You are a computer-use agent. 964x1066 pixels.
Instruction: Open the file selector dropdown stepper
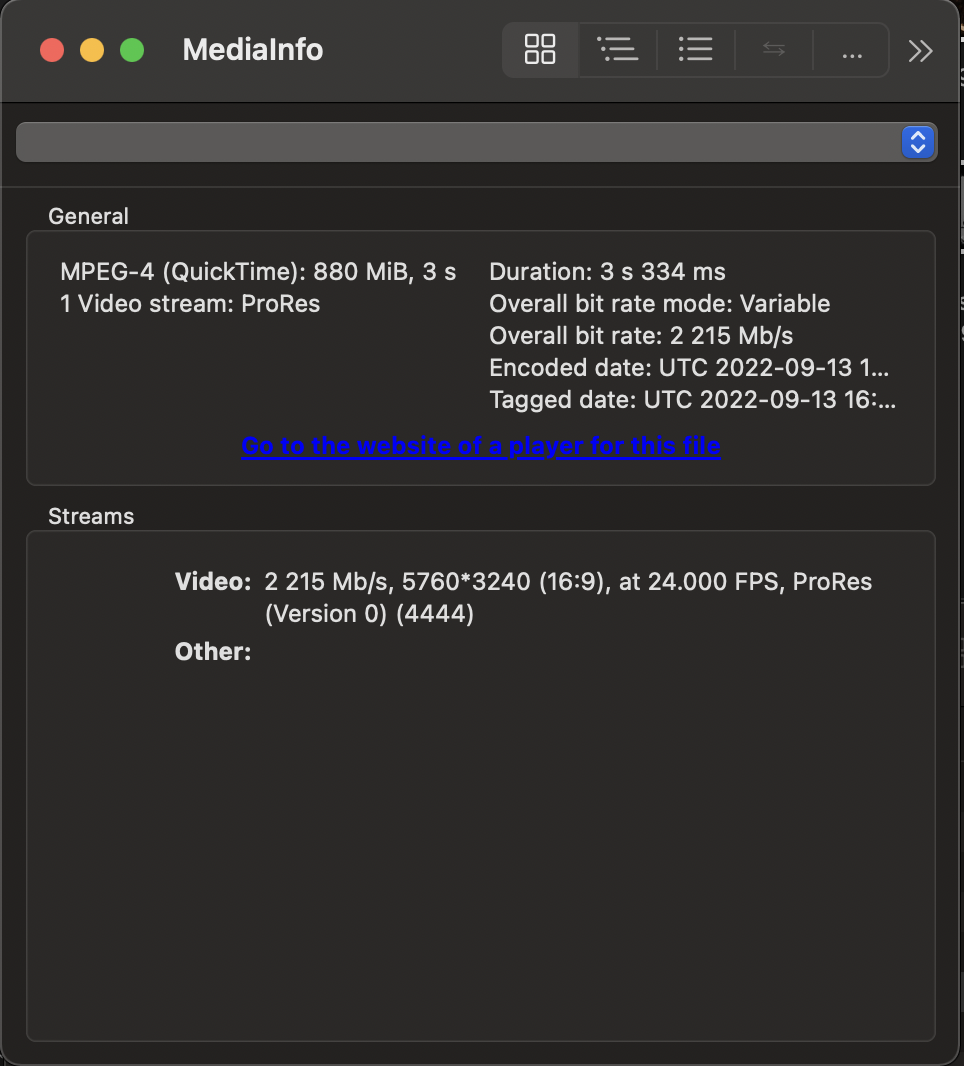(x=918, y=142)
